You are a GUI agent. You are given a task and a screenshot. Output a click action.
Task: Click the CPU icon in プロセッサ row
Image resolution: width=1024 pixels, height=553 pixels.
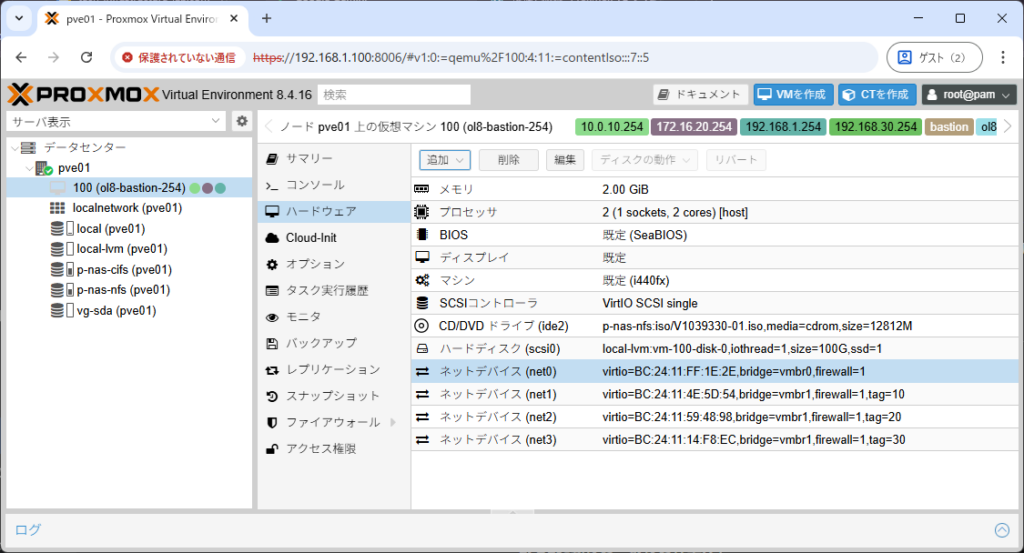[x=422, y=212]
